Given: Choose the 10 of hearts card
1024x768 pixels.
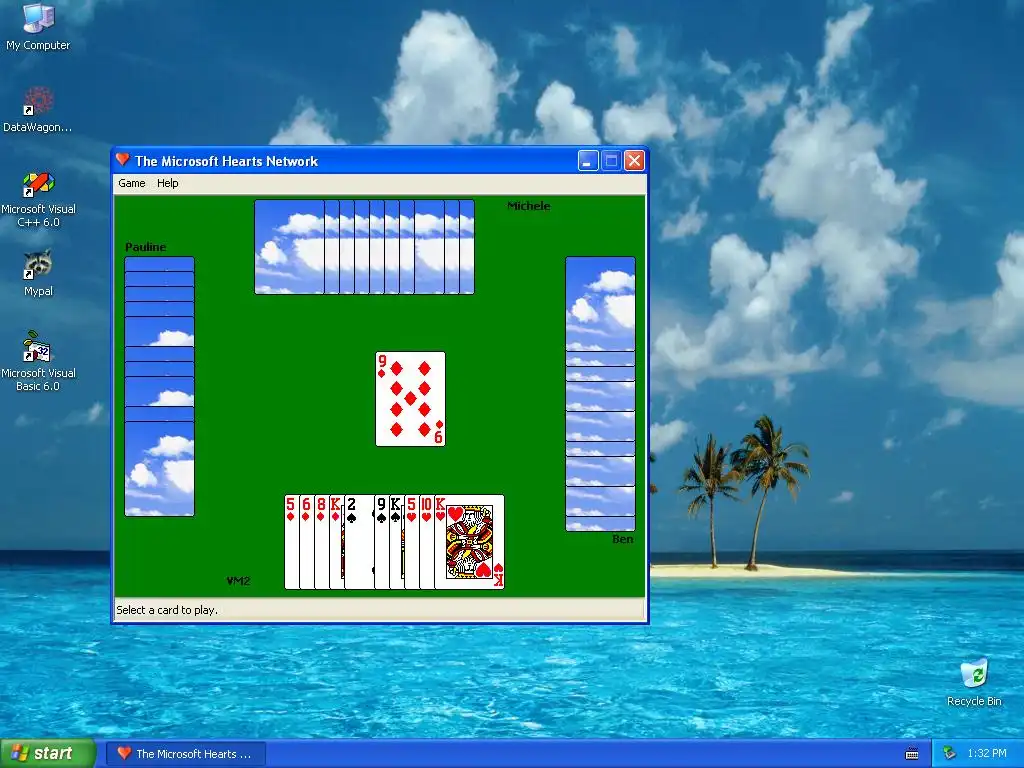Looking at the screenshot, I should pyautogui.click(x=426, y=542).
